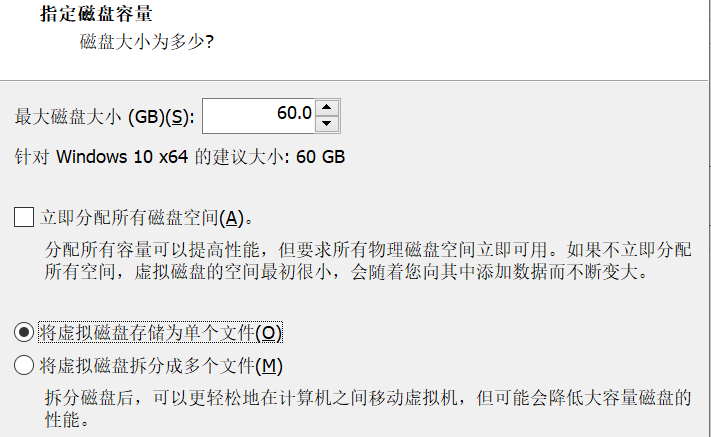Click the 拆分磁盘后 description line
711x437 pixels.
point(368,398)
